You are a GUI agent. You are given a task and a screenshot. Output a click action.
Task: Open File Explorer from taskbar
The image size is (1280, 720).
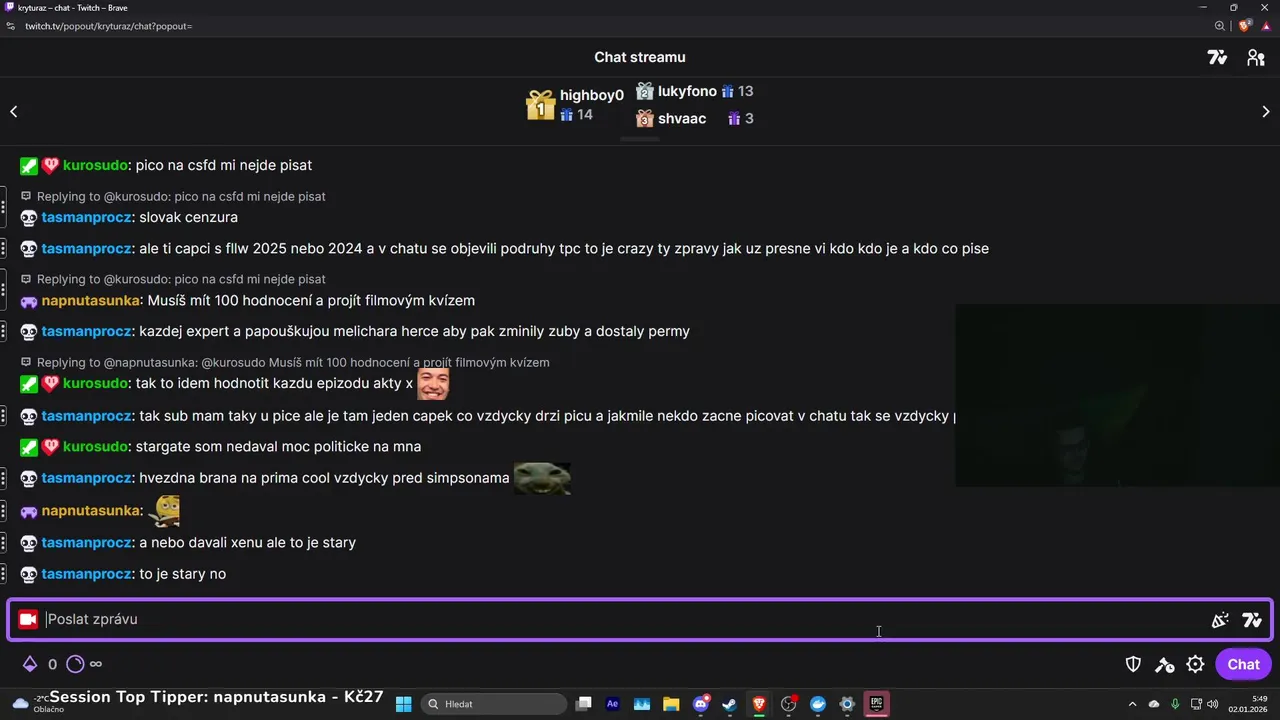tap(671, 704)
